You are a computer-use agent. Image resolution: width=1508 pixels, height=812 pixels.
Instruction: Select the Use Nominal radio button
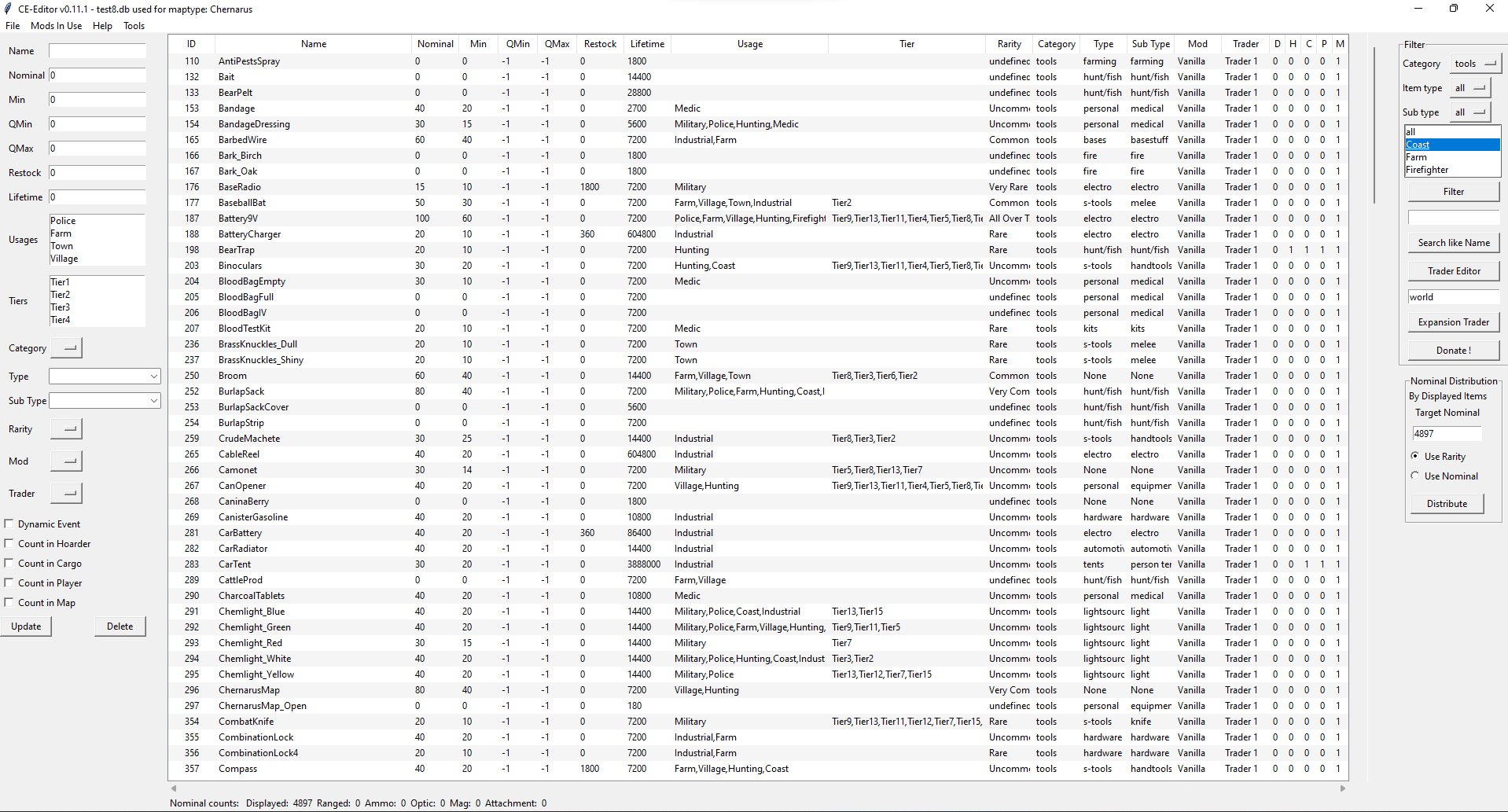point(1415,476)
